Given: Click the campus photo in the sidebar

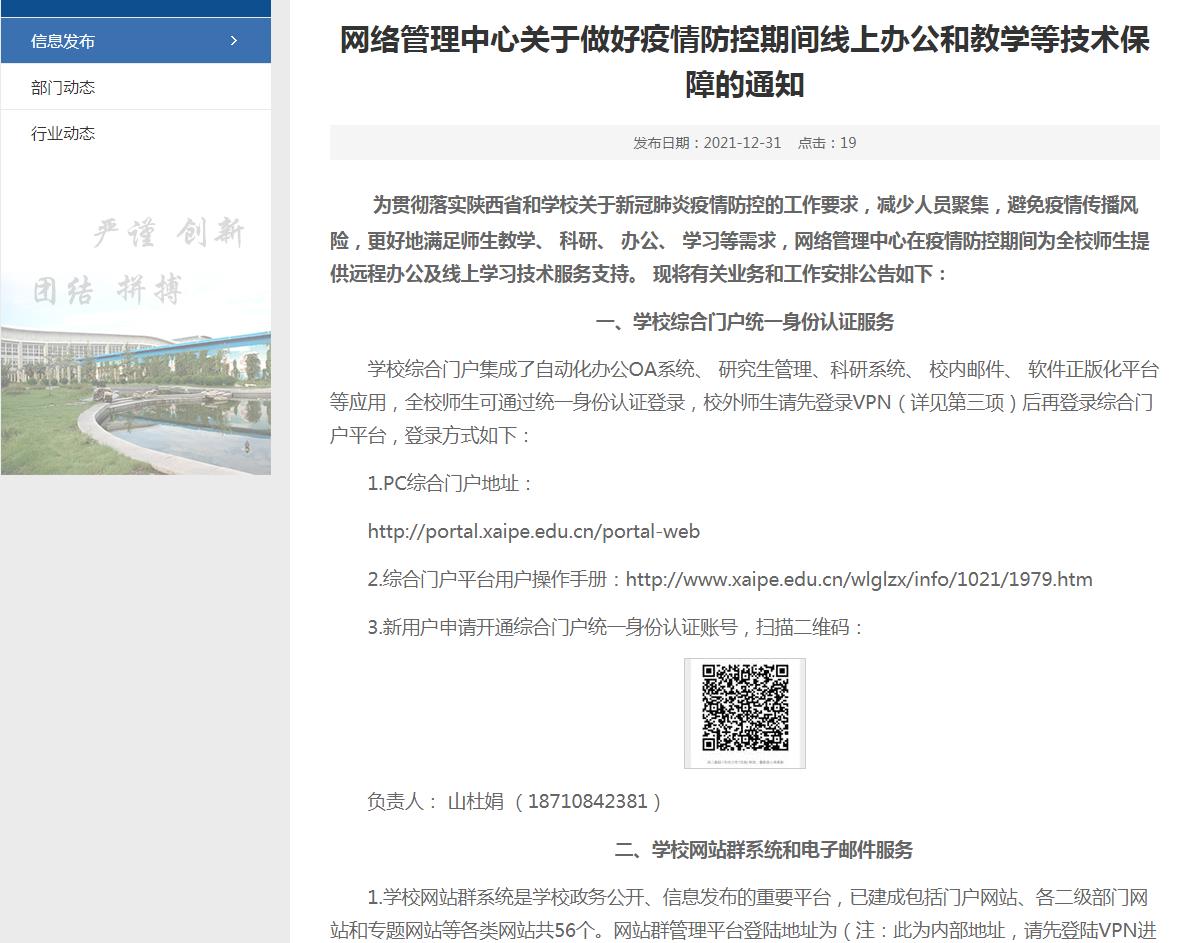Looking at the screenshot, I should click(x=135, y=400).
